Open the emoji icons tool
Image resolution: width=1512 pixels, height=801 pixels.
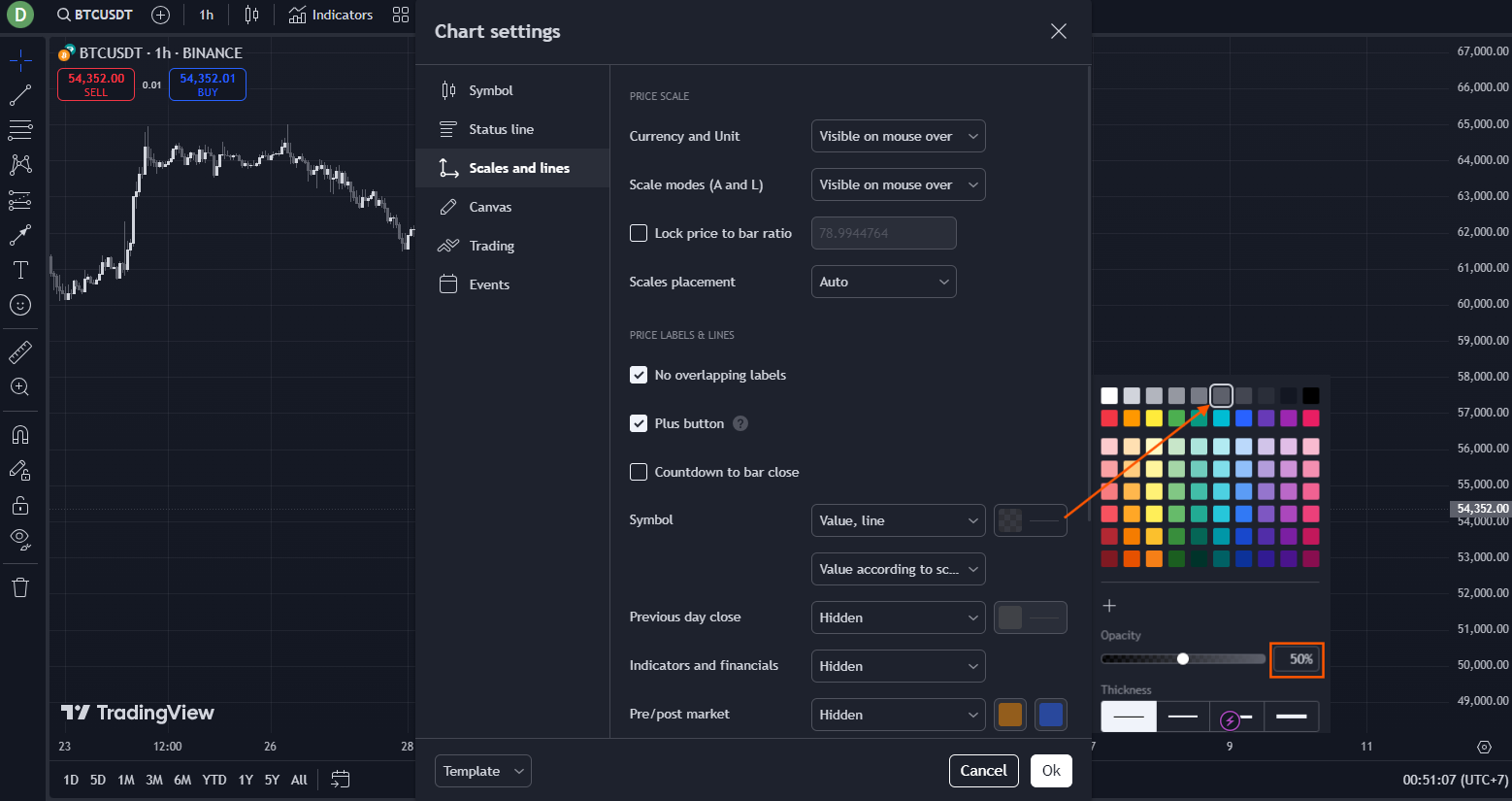tap(20, 305)
